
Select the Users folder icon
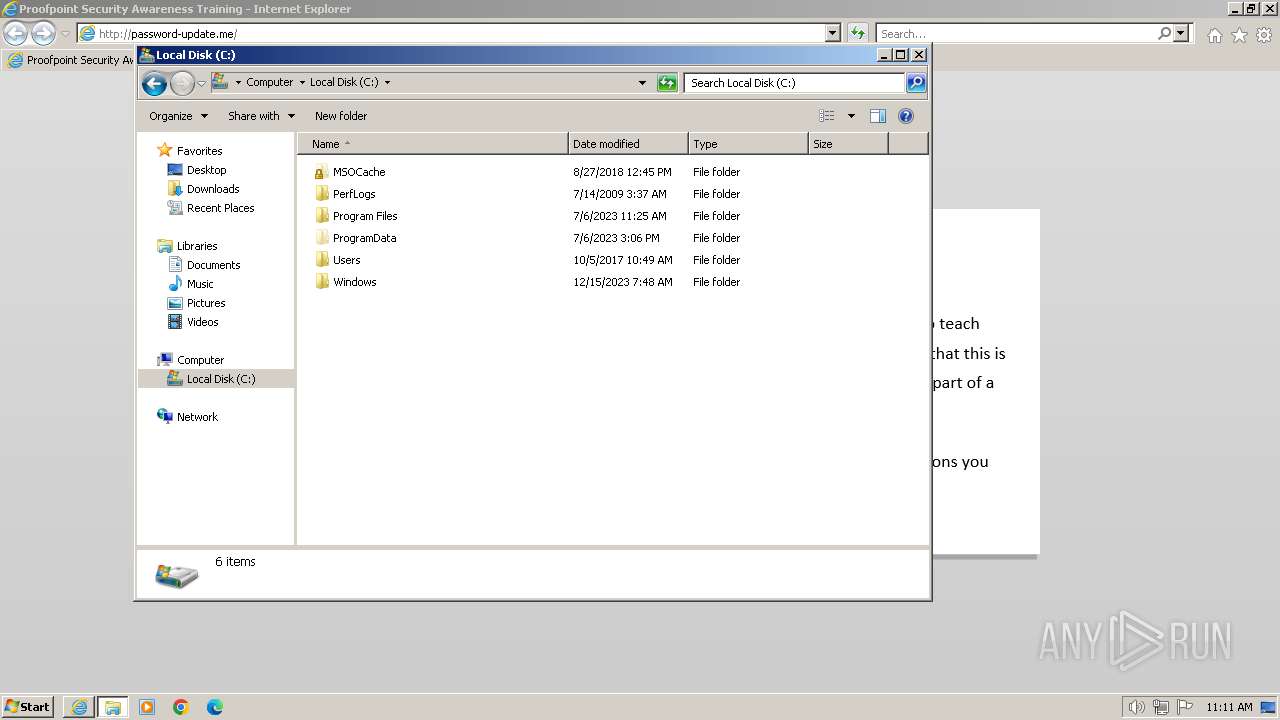coord(321,260)
